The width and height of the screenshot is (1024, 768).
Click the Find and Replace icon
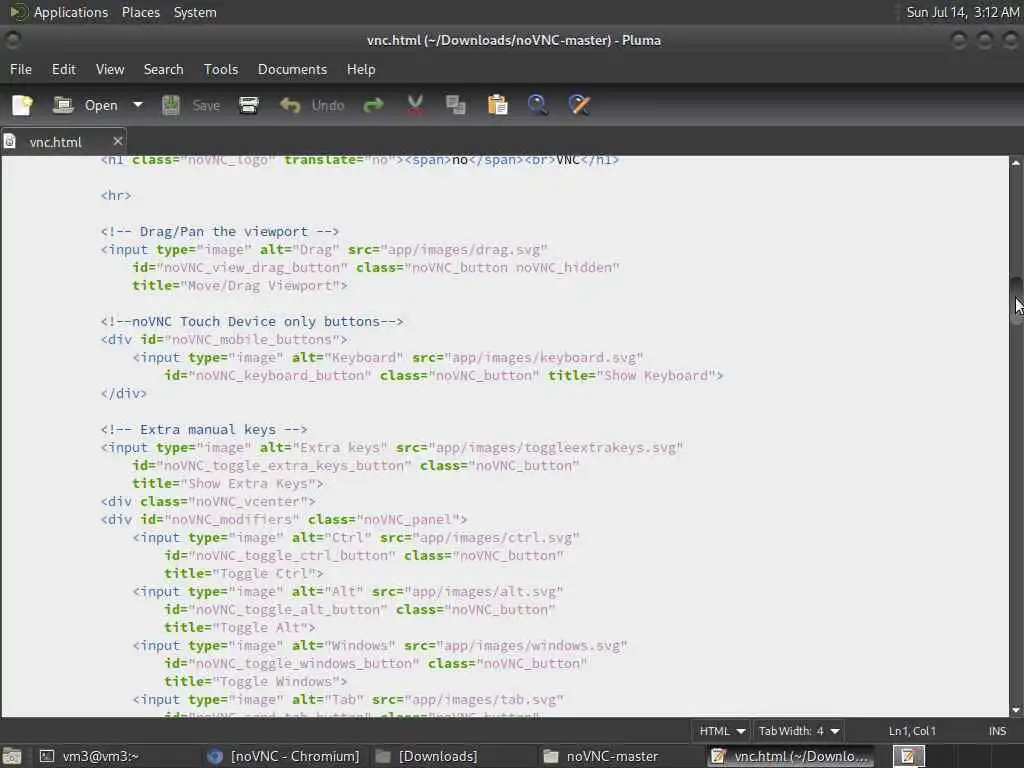coord(579,105)
